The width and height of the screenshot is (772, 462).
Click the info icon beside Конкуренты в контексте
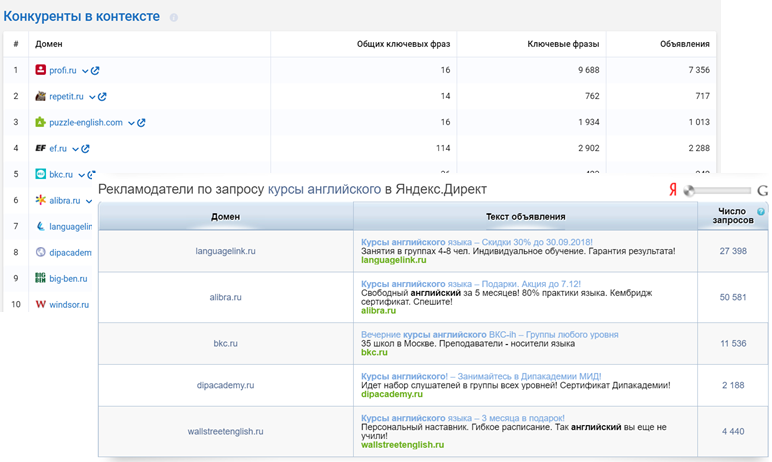coord(174,18)
